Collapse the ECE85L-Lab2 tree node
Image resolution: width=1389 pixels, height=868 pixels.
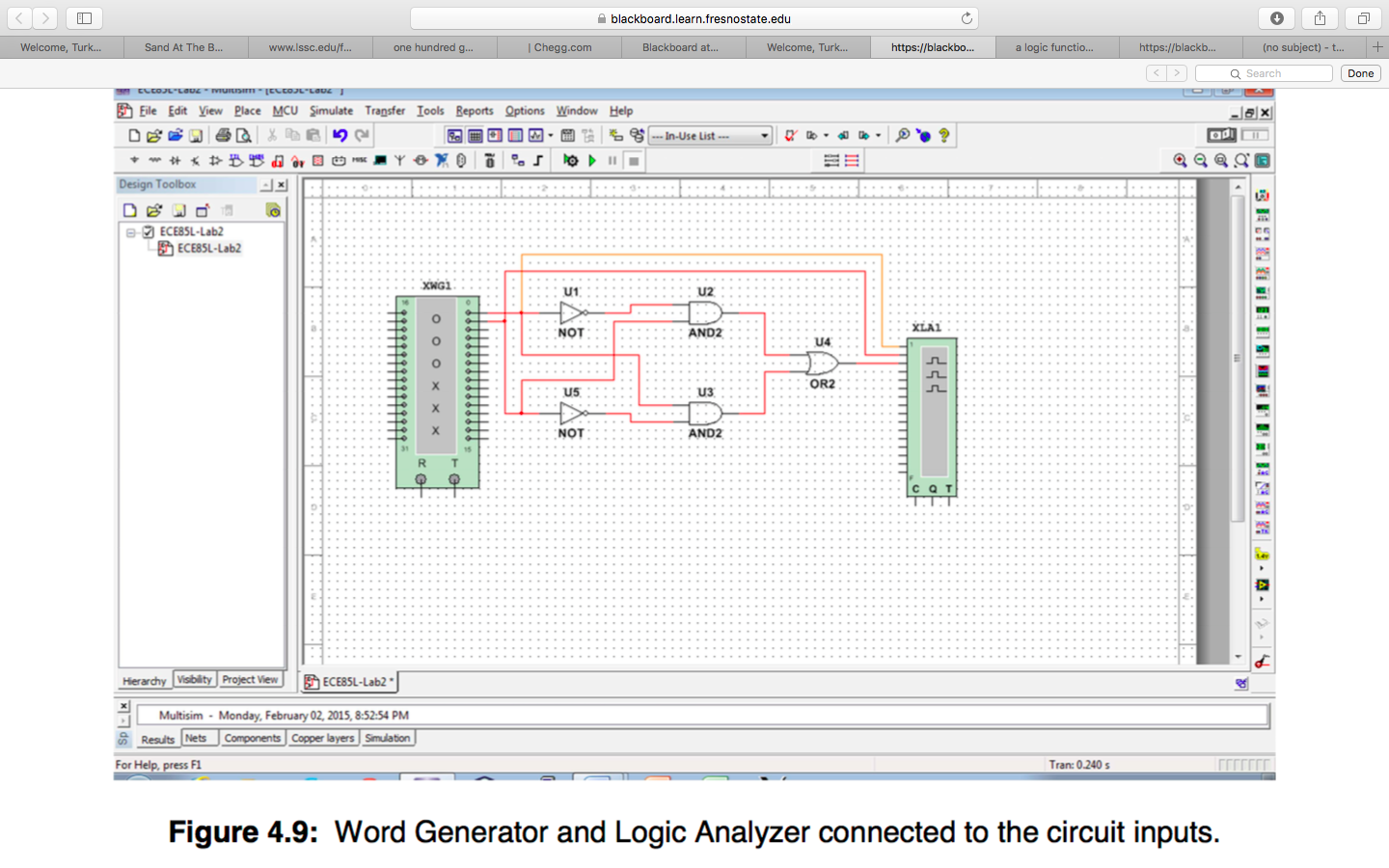click(131, 232)
